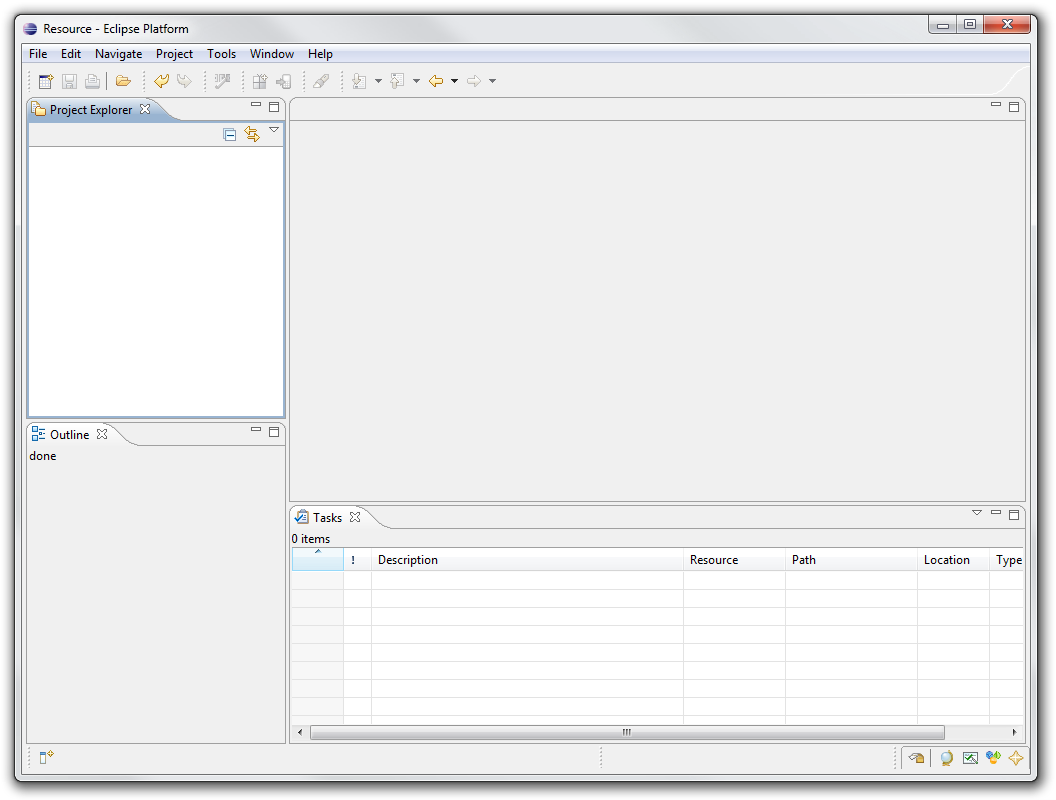Go to Previous Annotation icon
Screen dimensions: 1056x800
point(397,81)
